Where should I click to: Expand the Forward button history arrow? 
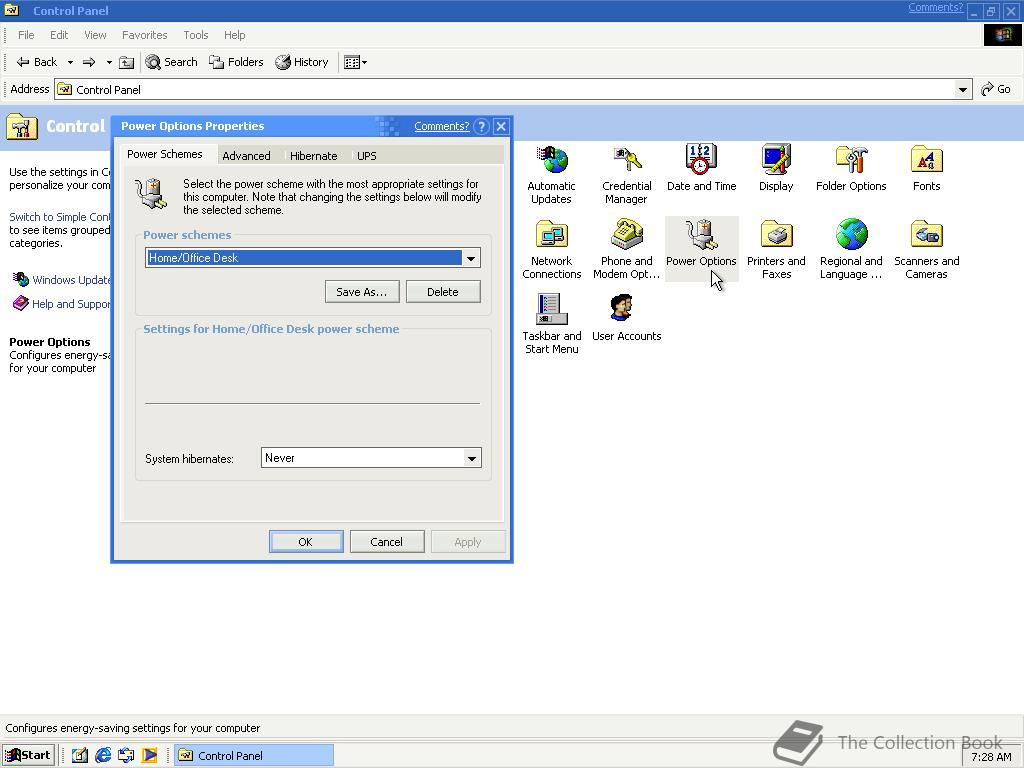pyautogui.click(x=109, y=62)
